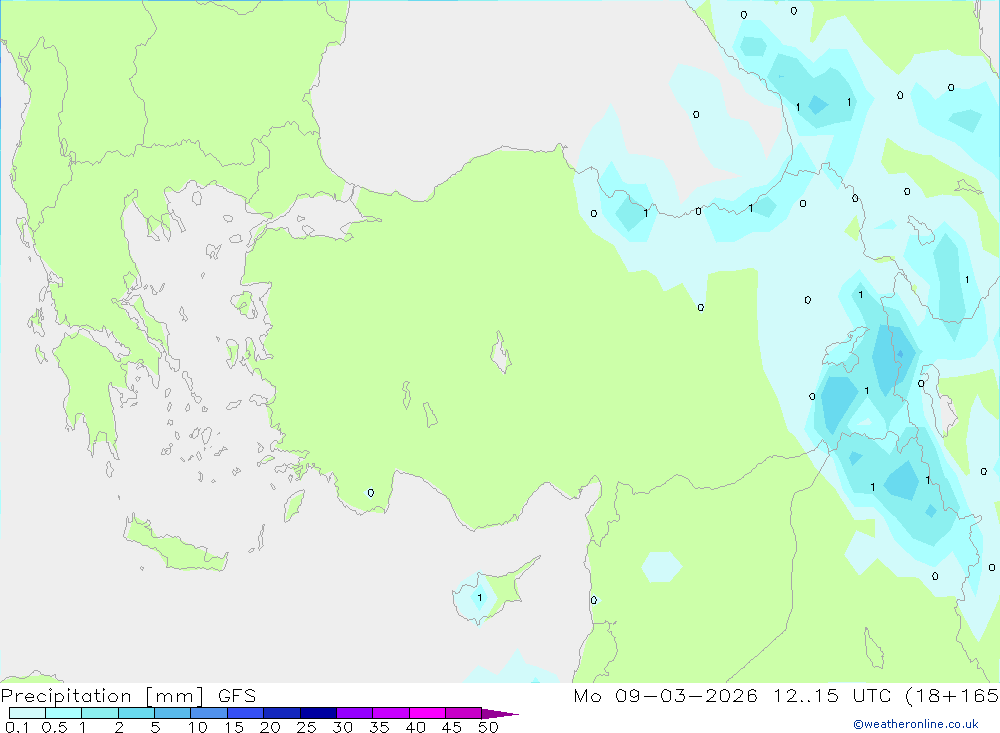Screen dimensions: 1000x733
Task: Click the 'Precipitation [mm]' legend title
Action: 103,696
